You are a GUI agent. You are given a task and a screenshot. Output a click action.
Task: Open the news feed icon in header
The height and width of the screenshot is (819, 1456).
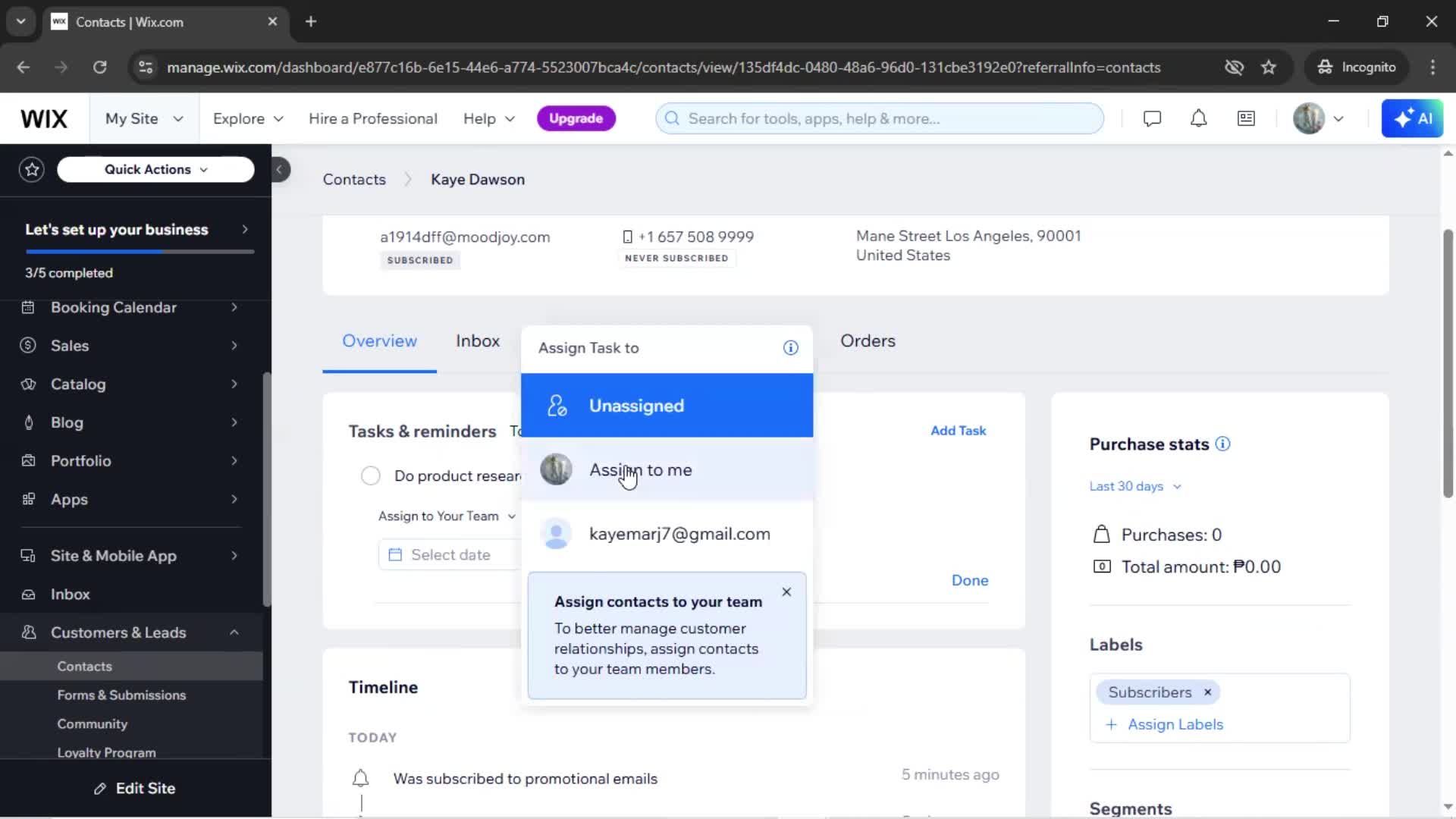pos(1246,119)
